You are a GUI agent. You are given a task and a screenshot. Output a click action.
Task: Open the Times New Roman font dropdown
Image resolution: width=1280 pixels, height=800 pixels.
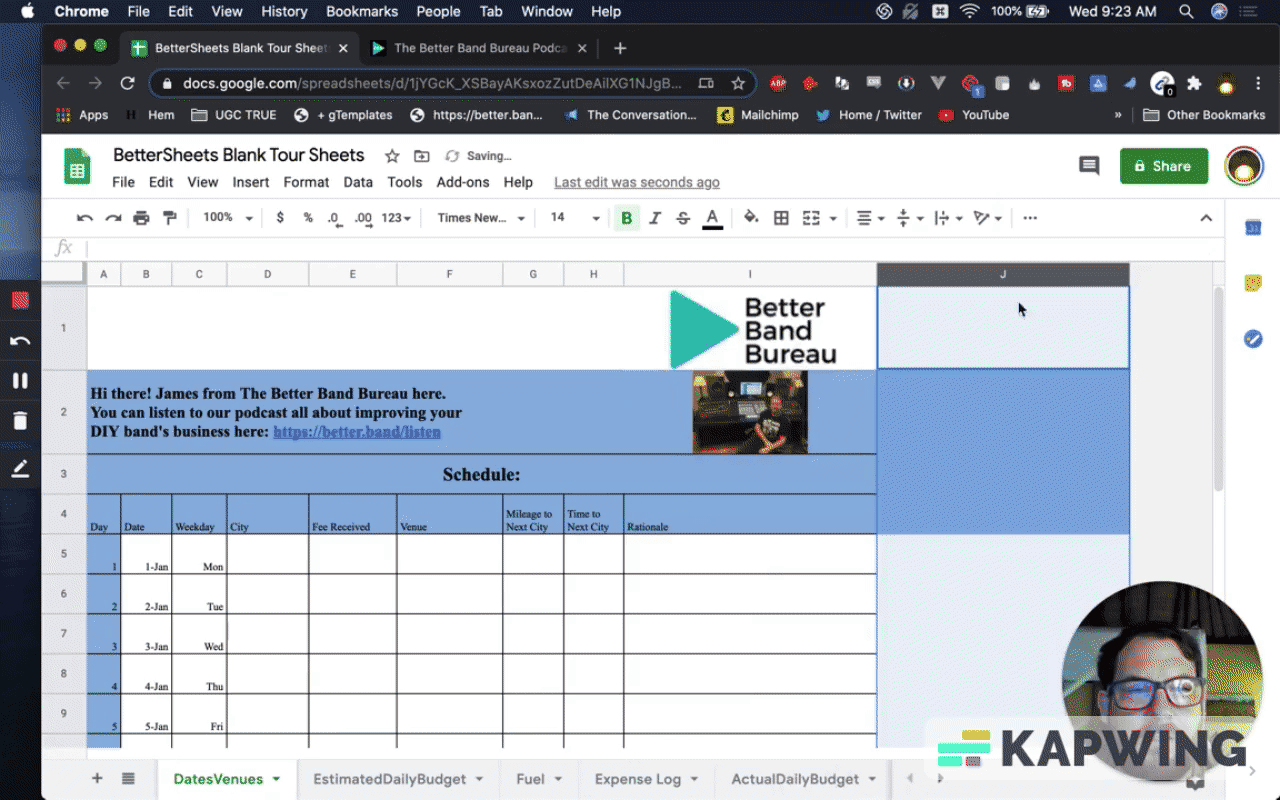pyautogui.click(x=481, y=218)
